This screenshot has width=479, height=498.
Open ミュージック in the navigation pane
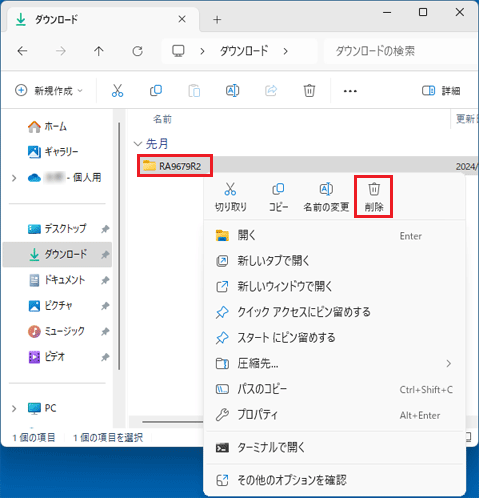[x=56, y=331]
